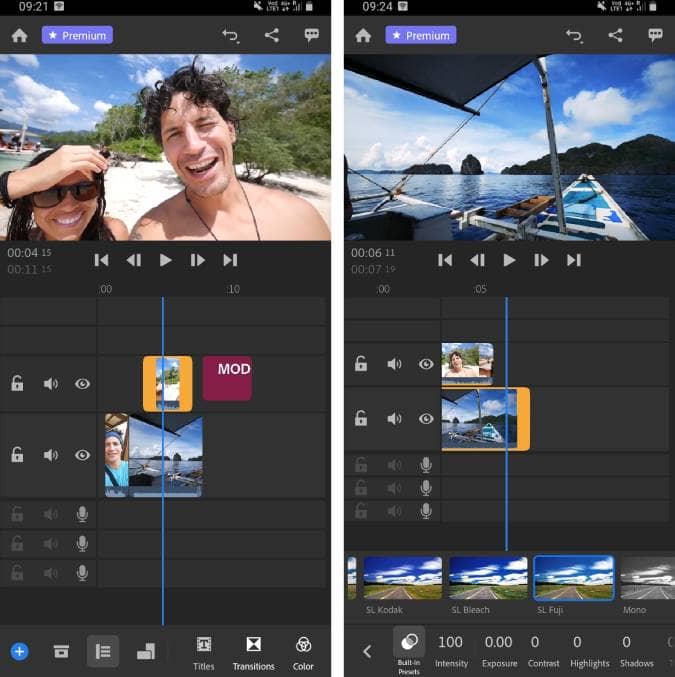Screen dimensions: 675x677
Task: Open the Titles tool
Action: point(204,651)
